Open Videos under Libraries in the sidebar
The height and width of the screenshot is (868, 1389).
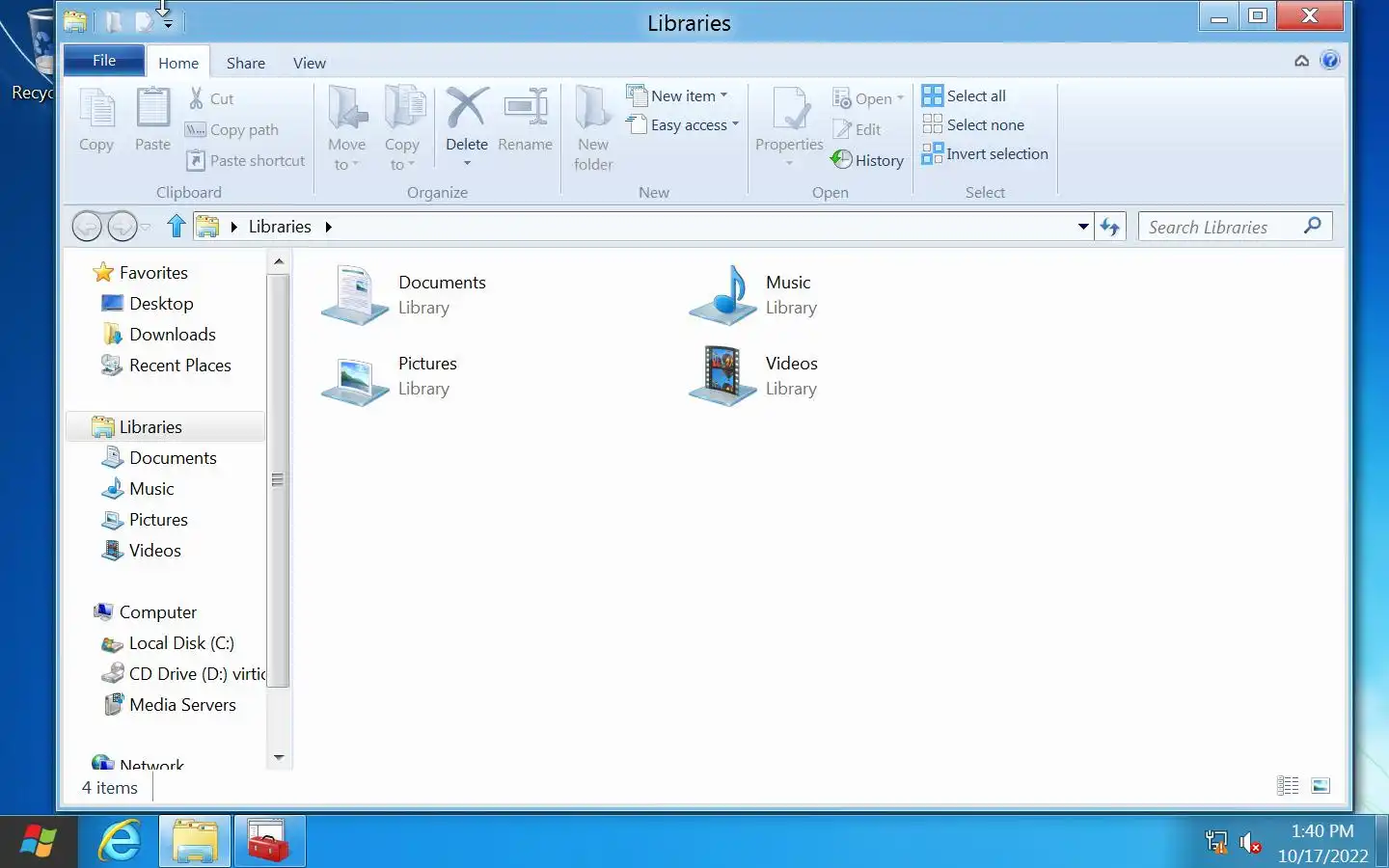(x=142, y=550)
